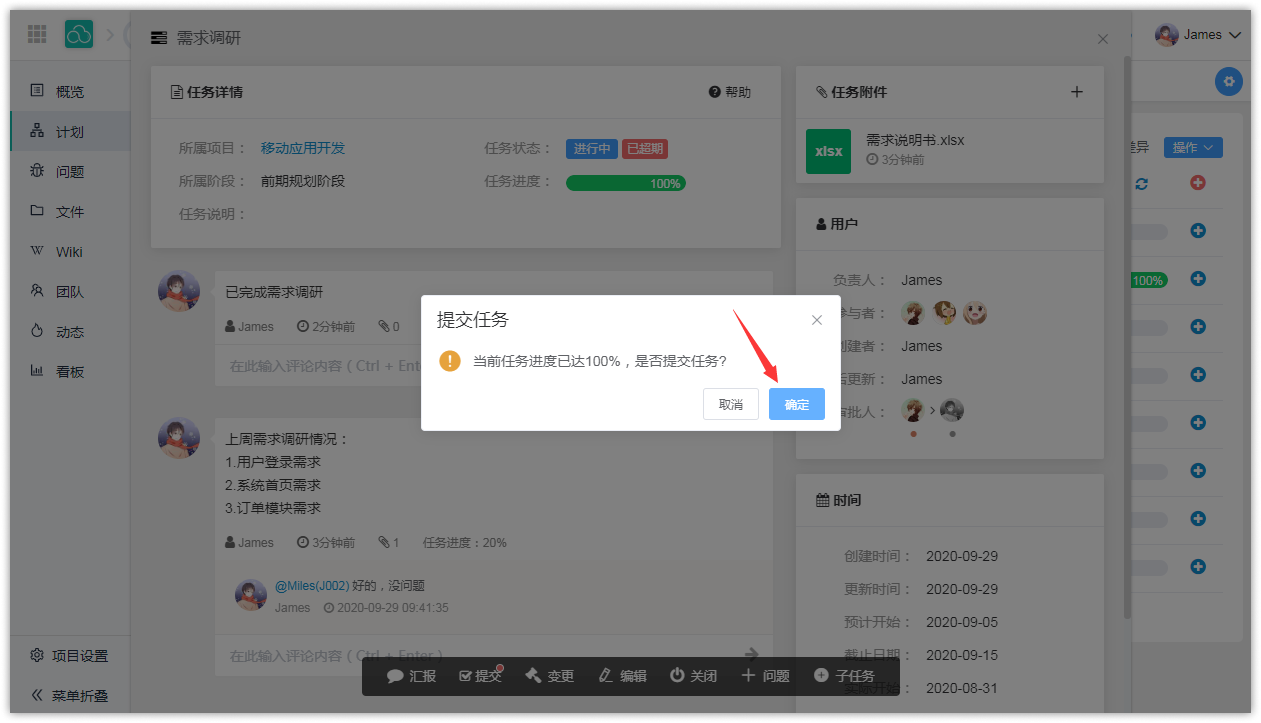This screenshot has width=1261, height=723.
Task: Open the 概览 sidebar item
Action: (70, 91)
